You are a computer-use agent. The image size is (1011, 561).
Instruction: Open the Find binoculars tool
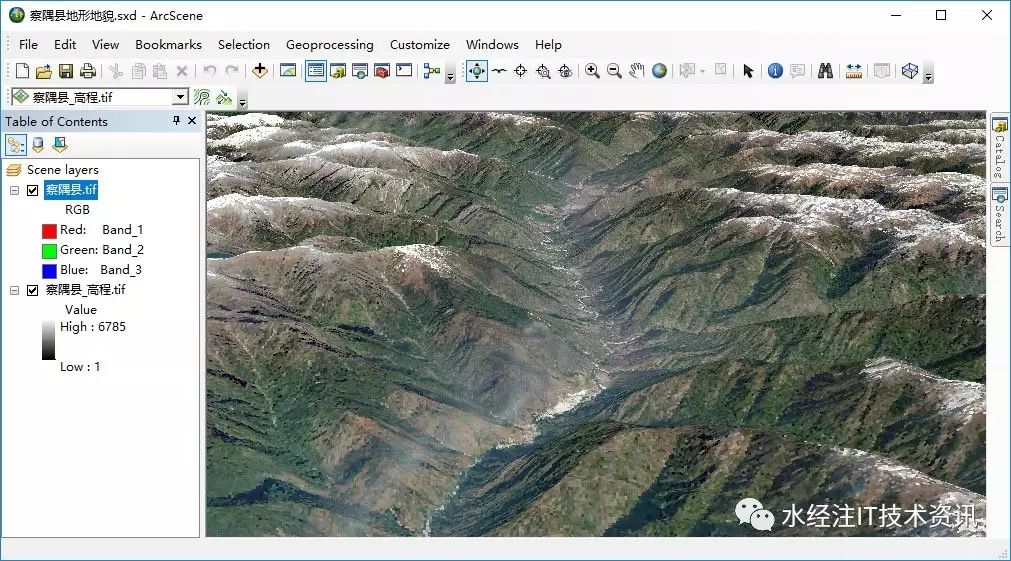tap(825, 71)
